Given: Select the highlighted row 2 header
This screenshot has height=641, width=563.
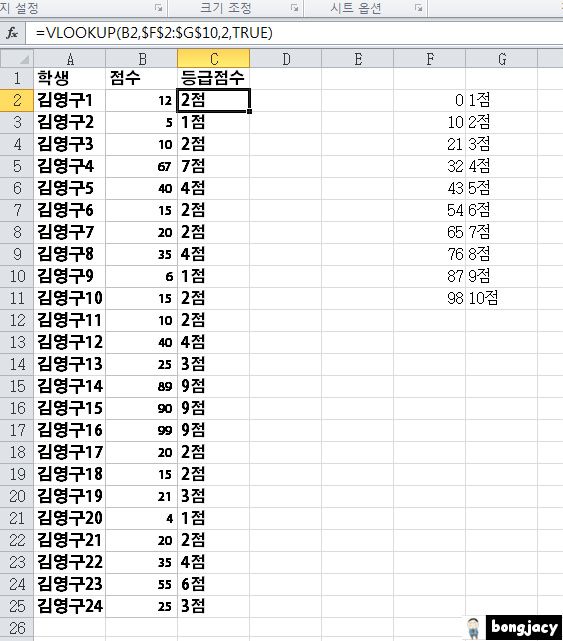Looking at the screenshot, I should (17, 100).
